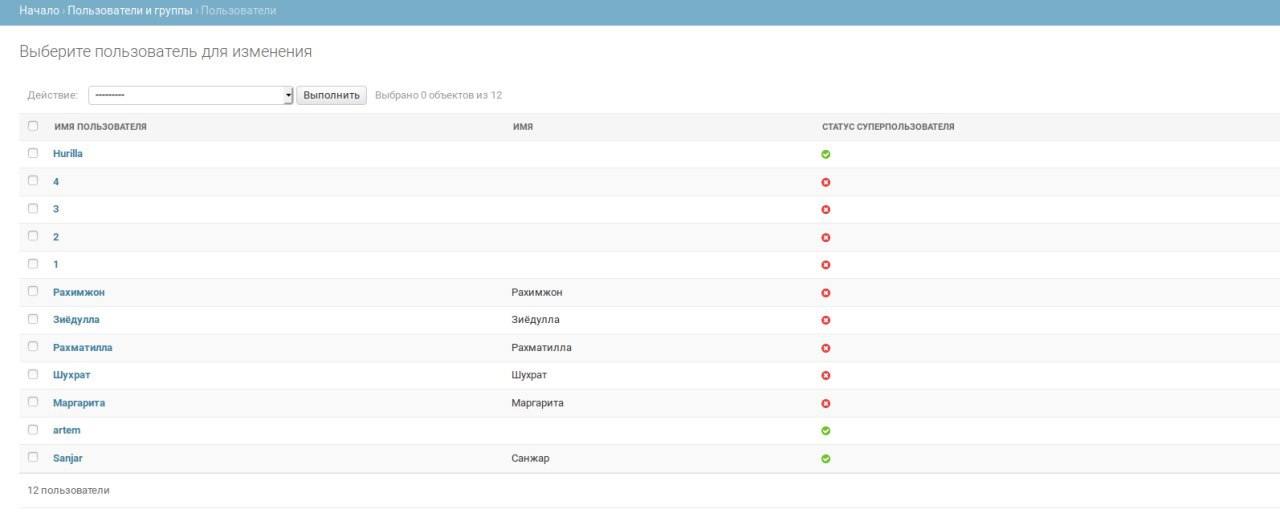
Task: Check the box next to Зиёдулла
Action: tap(33, 319)
